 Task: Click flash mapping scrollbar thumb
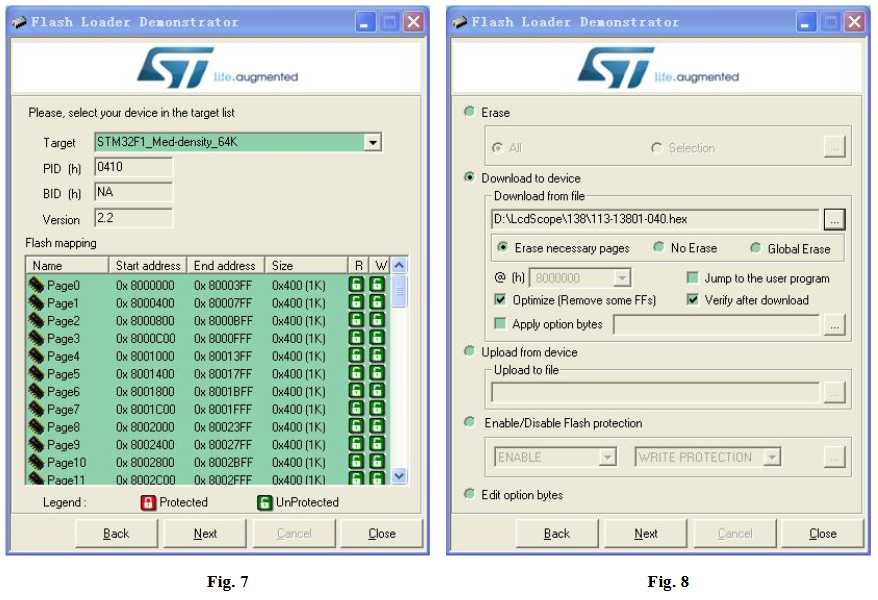(x=399, y=290)
